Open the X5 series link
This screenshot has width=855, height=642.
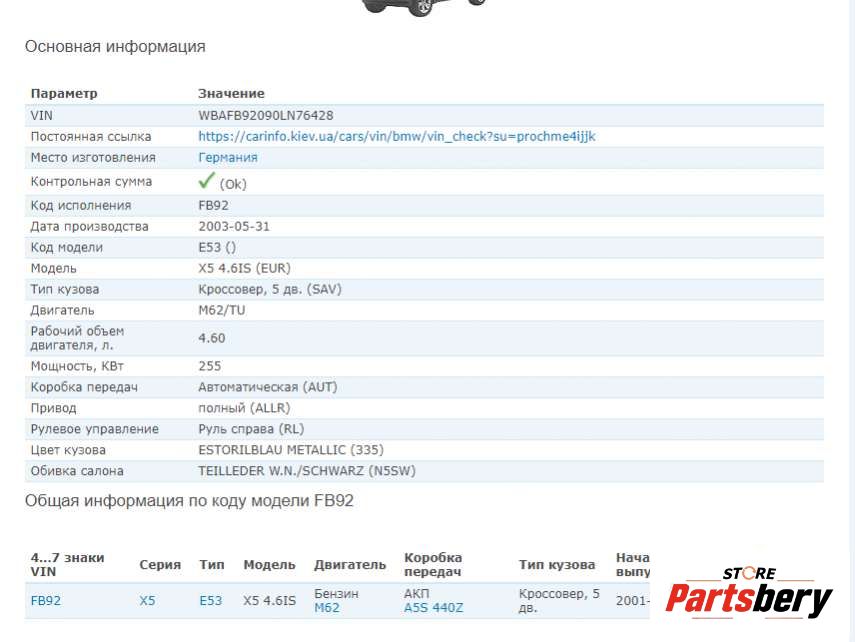click(148, 601)
